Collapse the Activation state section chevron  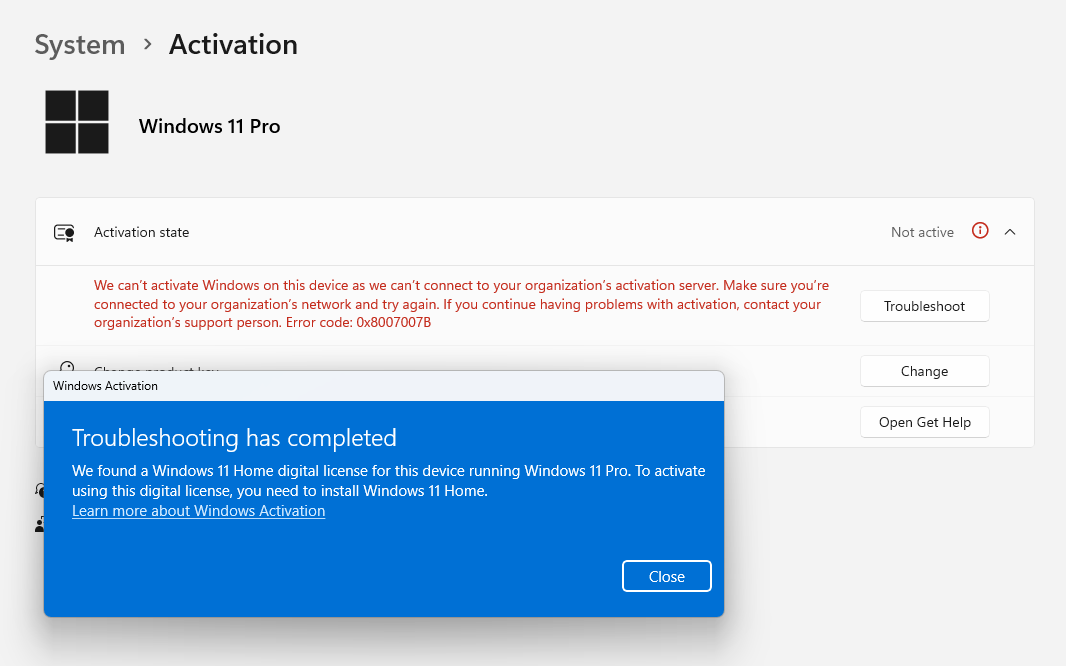[x=1010, y=232]
